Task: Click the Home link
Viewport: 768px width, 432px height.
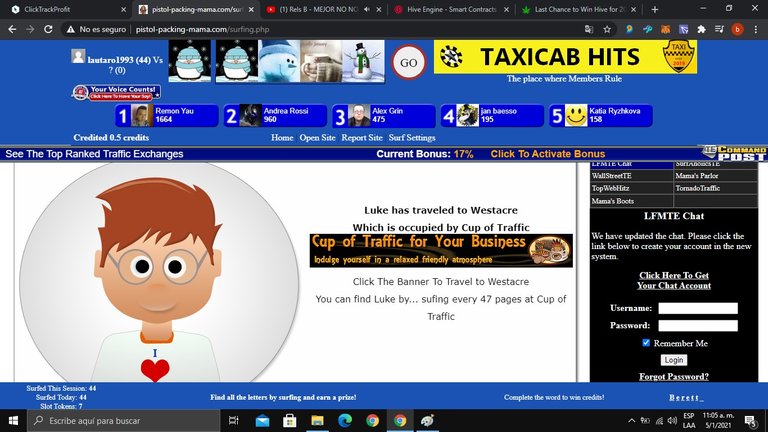Action: click(282, 138)
